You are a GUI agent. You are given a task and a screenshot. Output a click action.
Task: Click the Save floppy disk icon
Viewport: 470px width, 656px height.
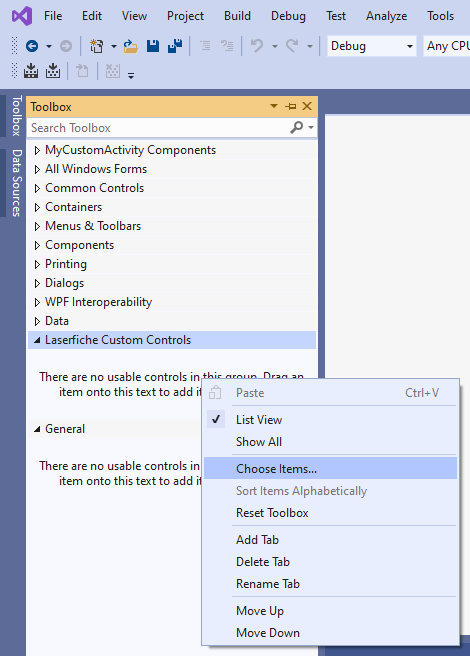click(x=153, y=46)
